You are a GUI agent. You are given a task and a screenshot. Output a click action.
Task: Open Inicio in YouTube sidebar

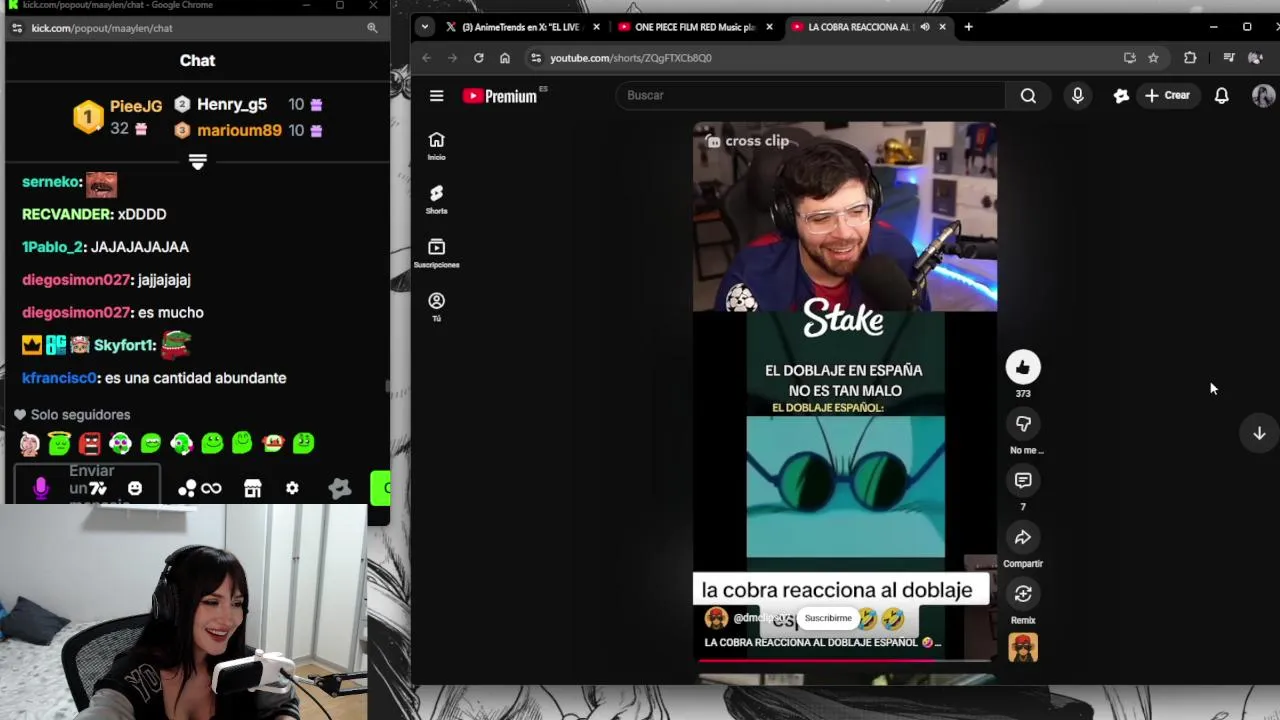(436, 146)
